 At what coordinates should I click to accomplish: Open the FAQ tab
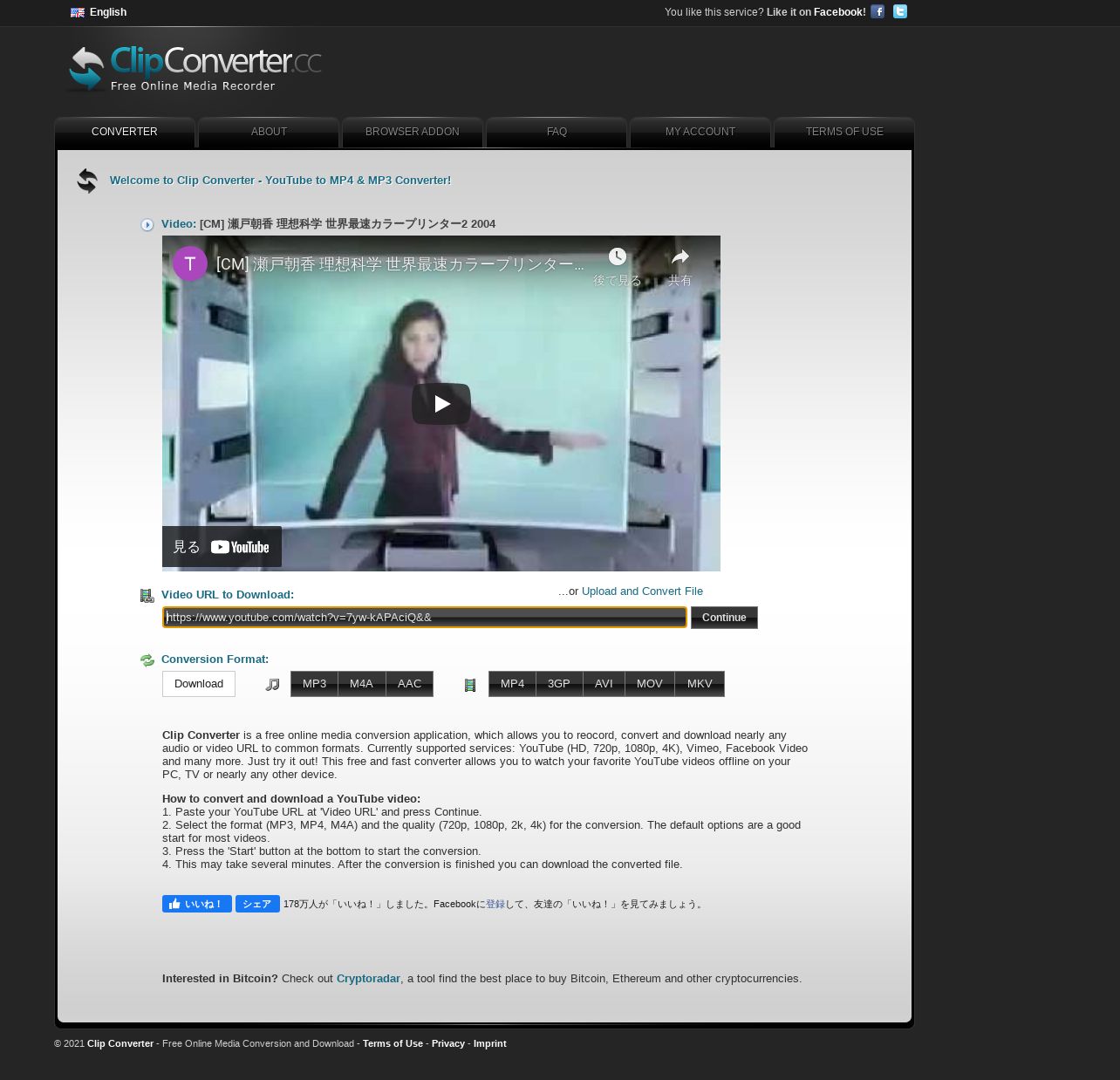557,132
